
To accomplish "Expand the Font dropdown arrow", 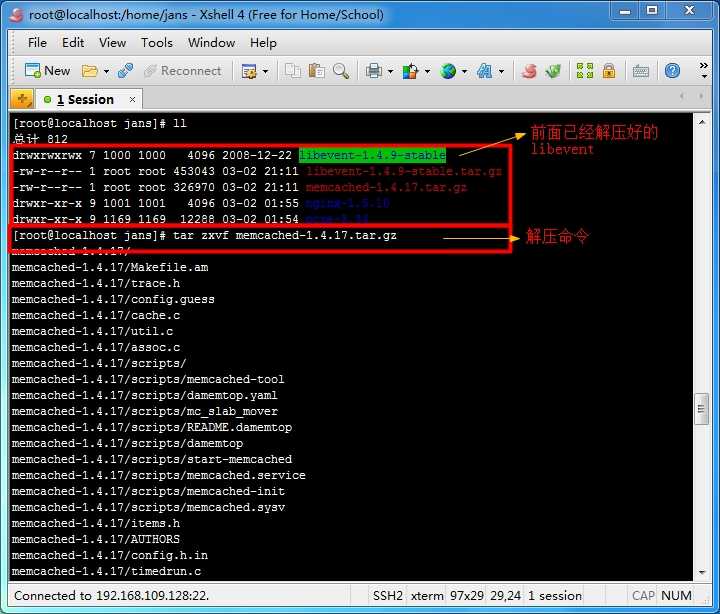I will click(501, 72).
